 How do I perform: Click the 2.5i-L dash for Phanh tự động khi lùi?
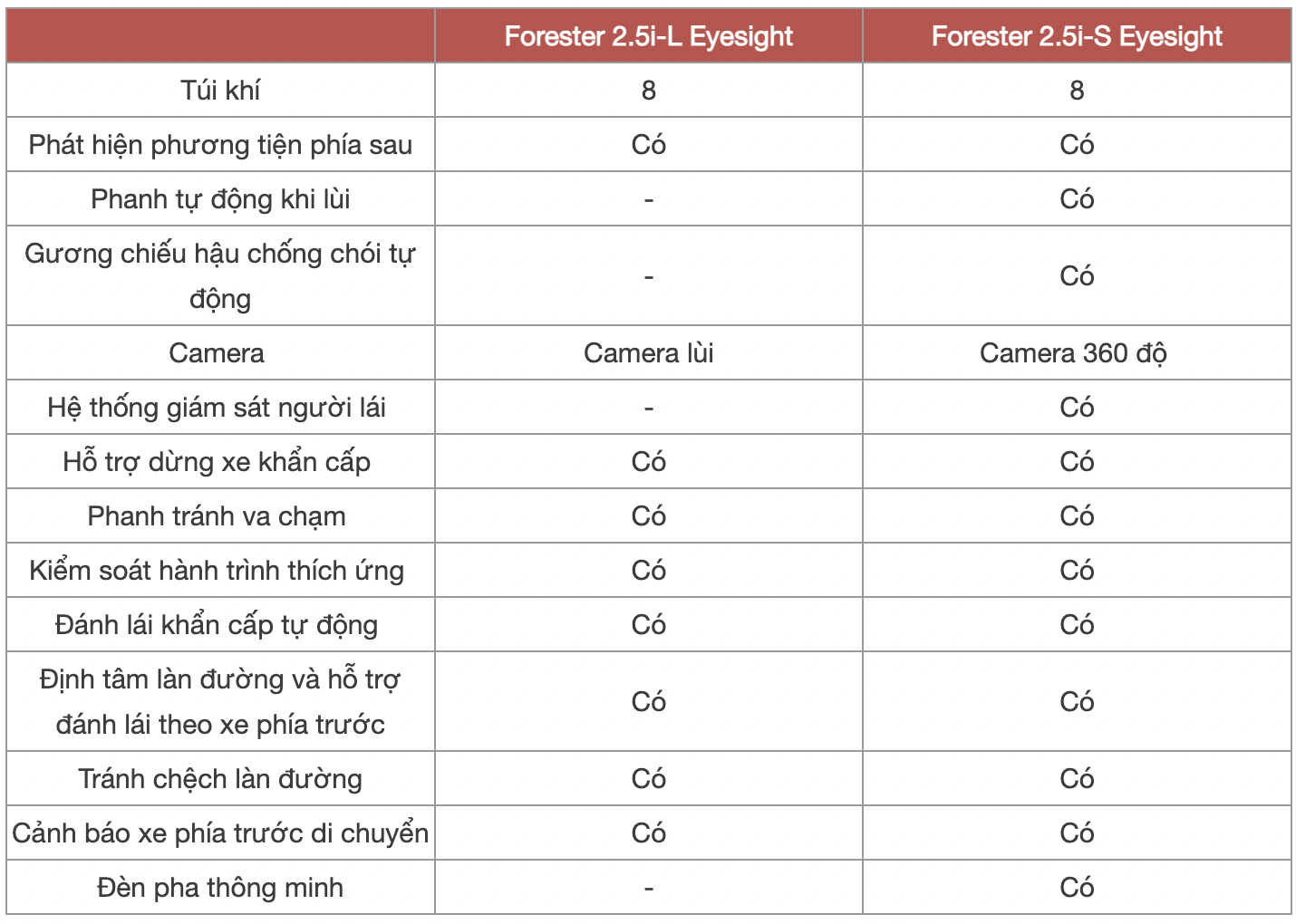(648, 199)
